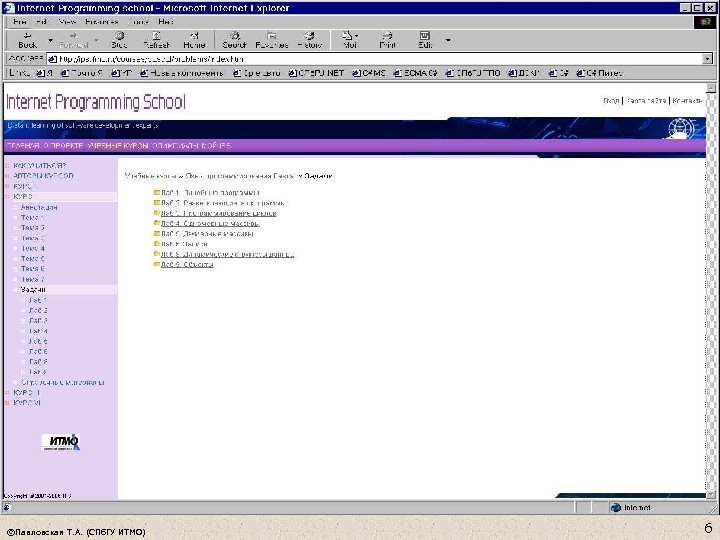Select Лаб 3 in the sidebar tree

38,321
